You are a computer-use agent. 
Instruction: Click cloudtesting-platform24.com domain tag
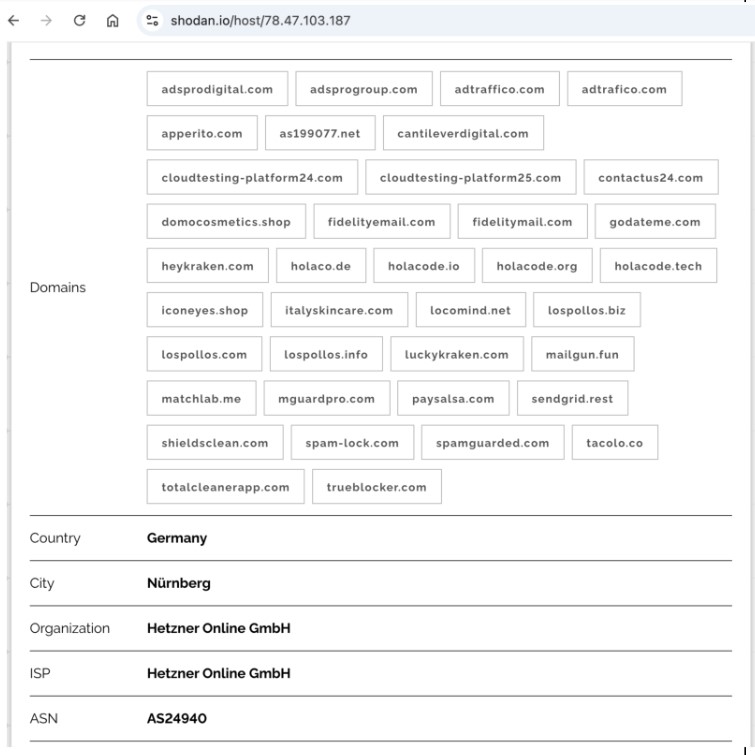tap(252, 178)
